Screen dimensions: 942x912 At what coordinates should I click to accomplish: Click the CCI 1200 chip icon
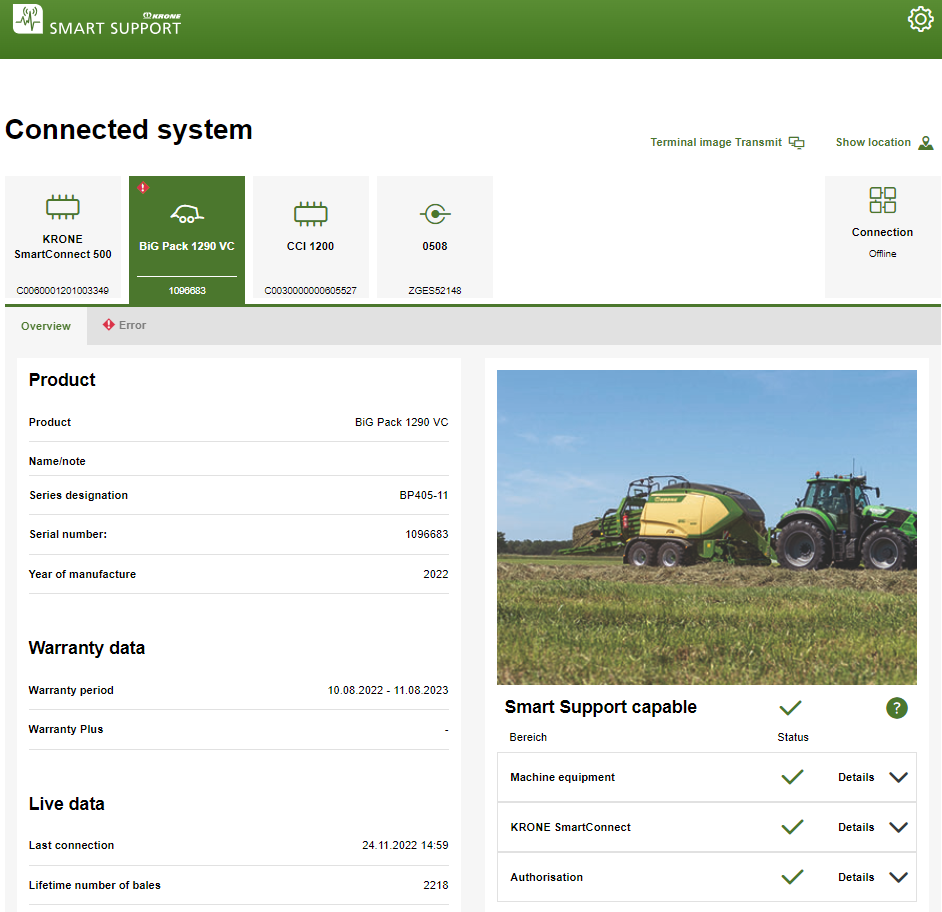pos(310,213)
